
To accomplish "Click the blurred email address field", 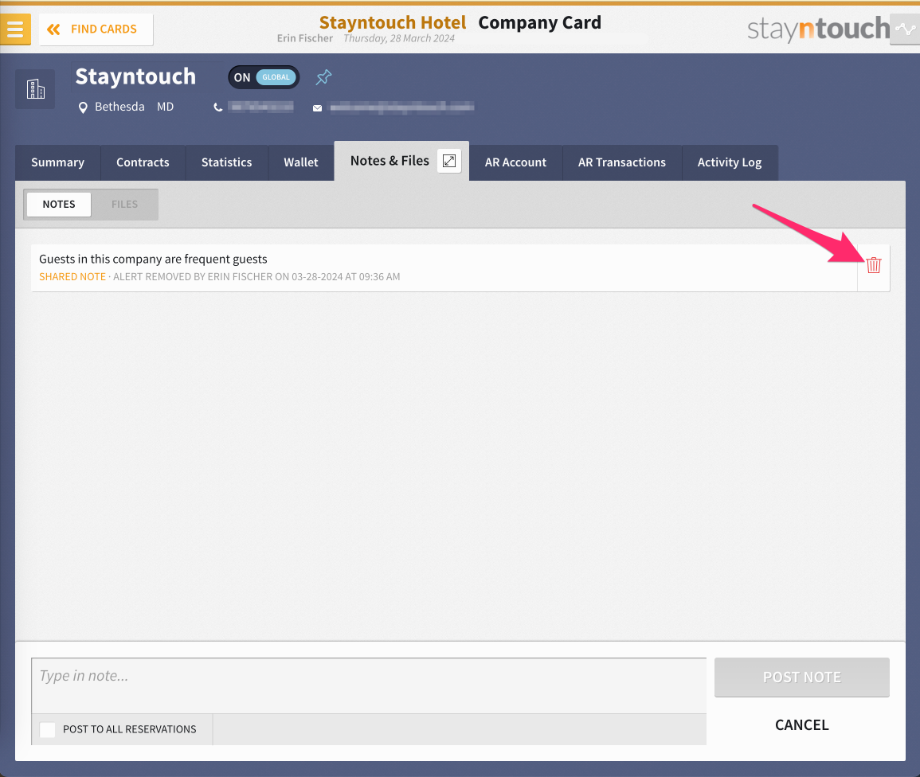I will tap(402, 107).
